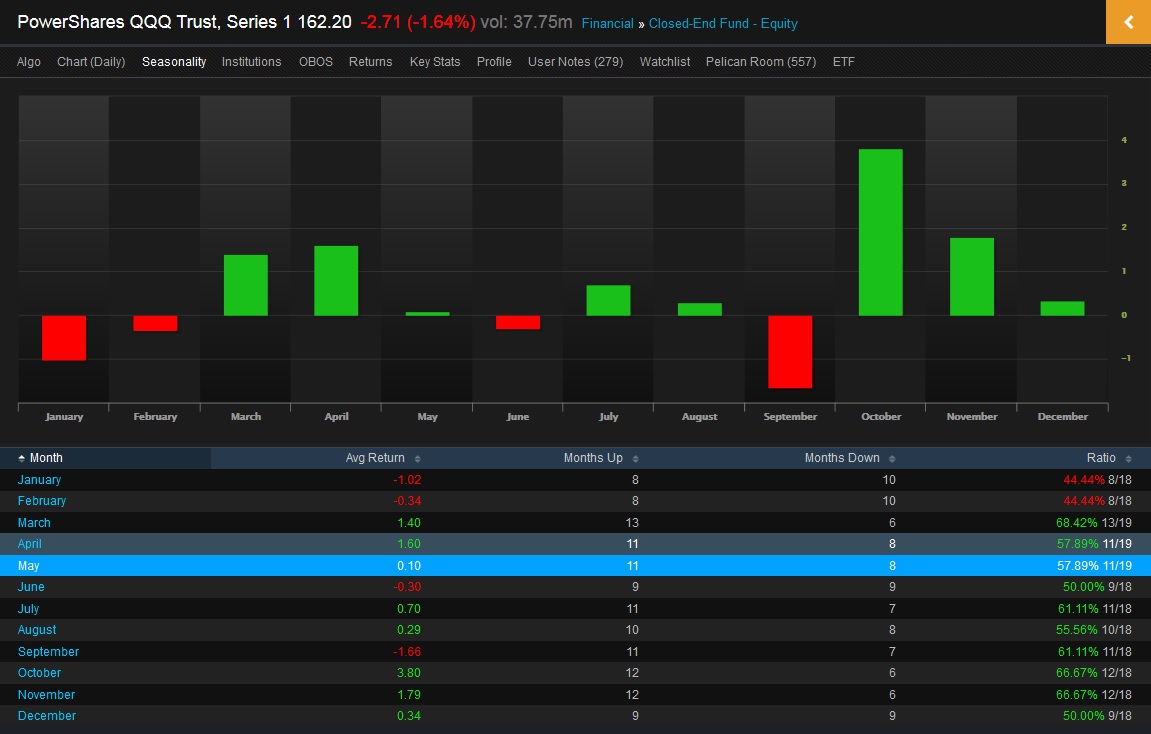The width and height of the screenshot is (1151, 734).
Task: Sort by Month column arrow icon
Action: [x=22, y=458]
